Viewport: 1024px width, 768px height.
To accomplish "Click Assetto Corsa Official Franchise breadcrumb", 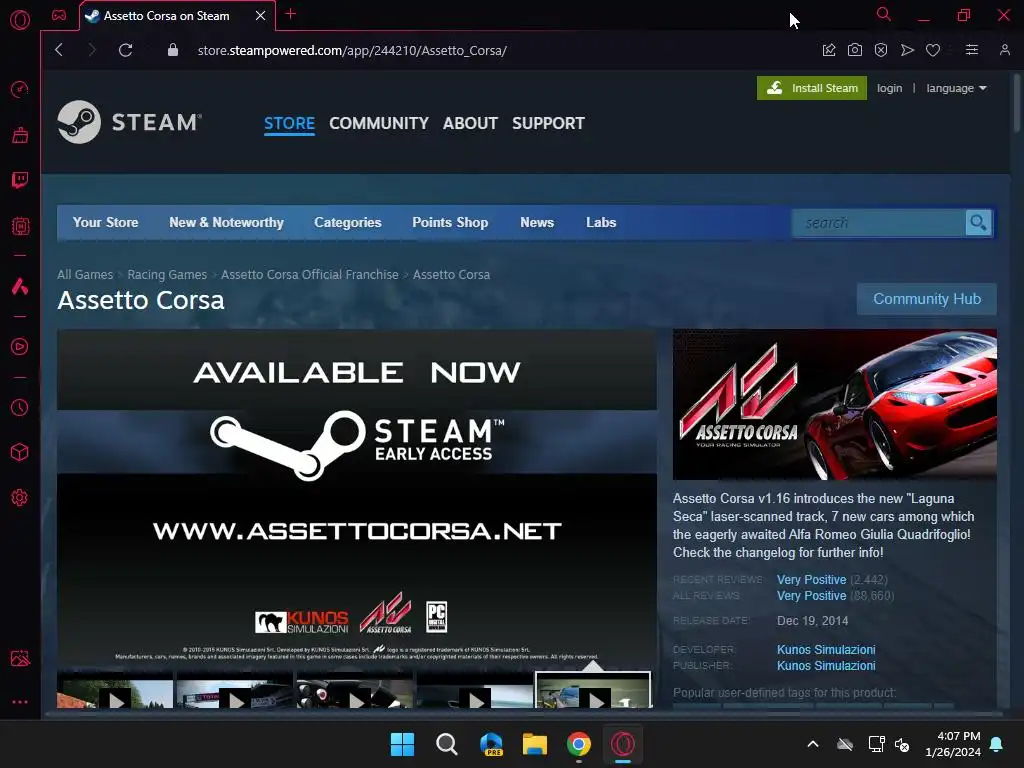I will (310, 275).
